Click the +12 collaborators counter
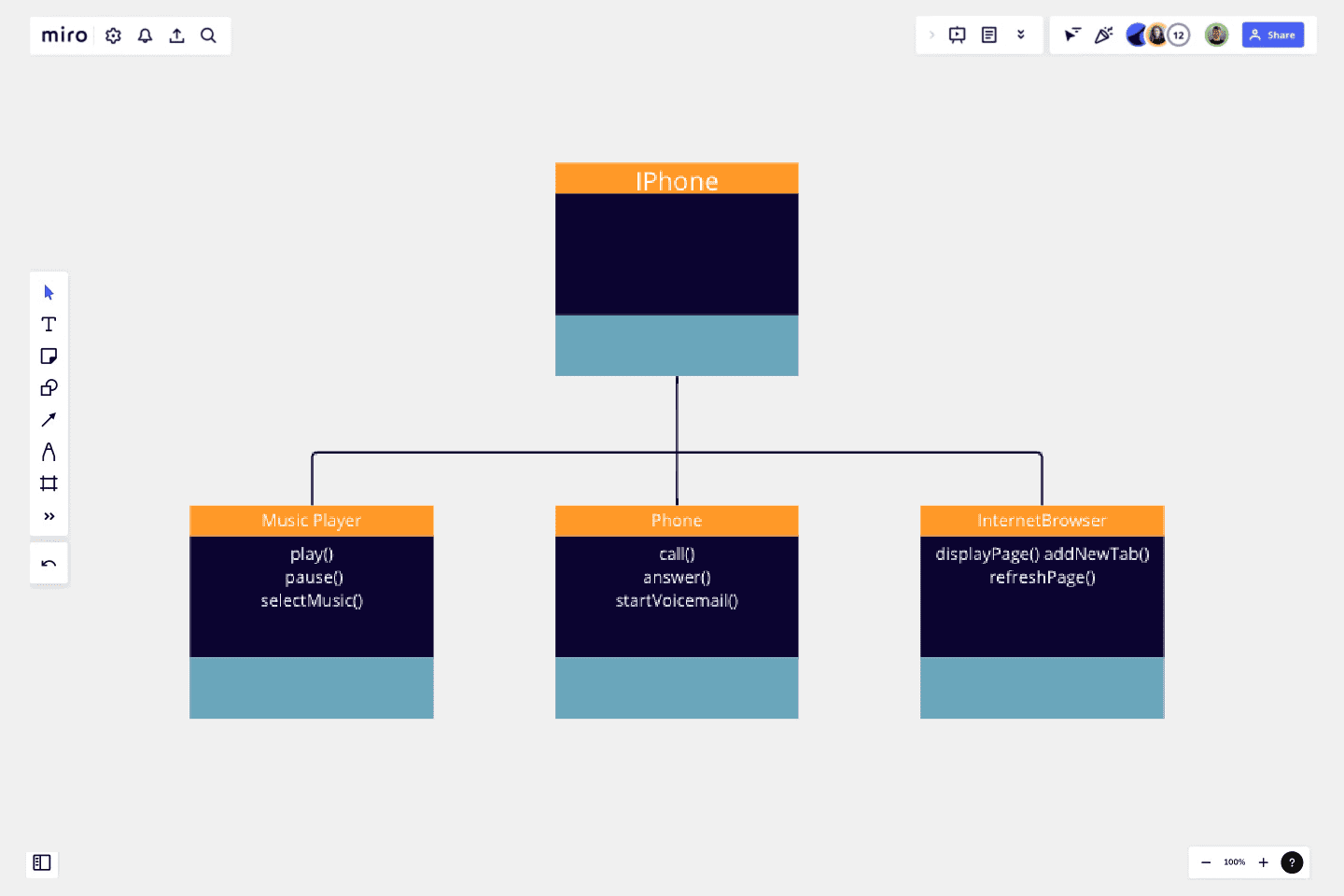 pos(1179,35)
